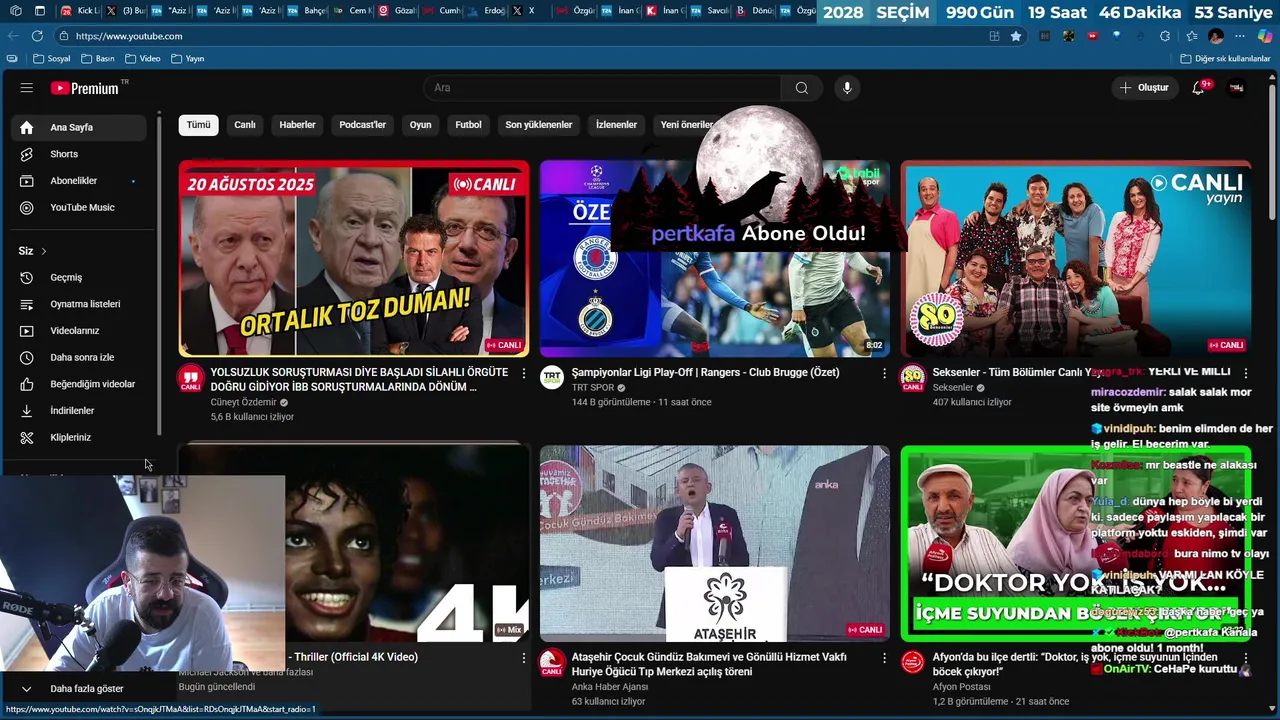This screenshot has height=720, width=1280.
Task: Open the TRT SPOR channel name link
Action: [x=593, y=387]
